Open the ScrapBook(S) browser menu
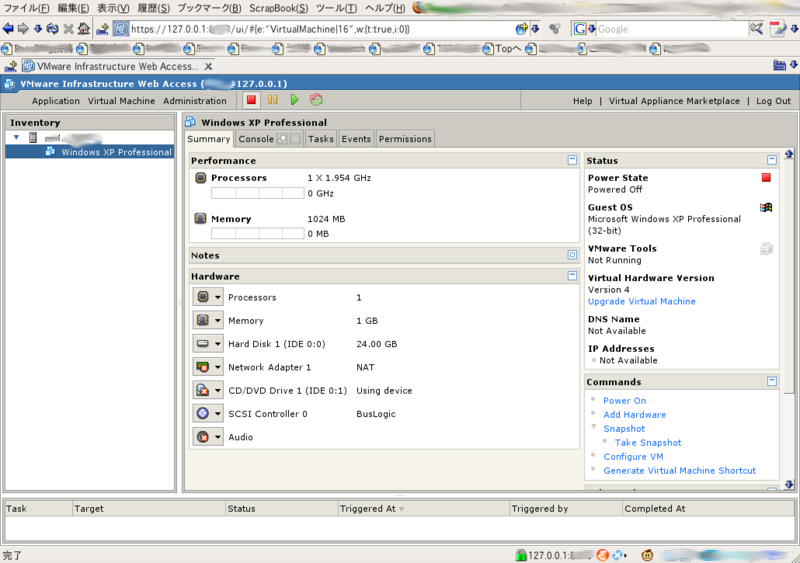 pos(279,8)
